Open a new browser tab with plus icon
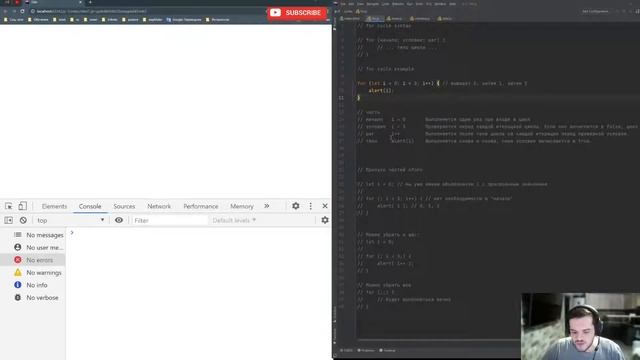This screenshot has width=640, height=360. [x=90, y=2]
